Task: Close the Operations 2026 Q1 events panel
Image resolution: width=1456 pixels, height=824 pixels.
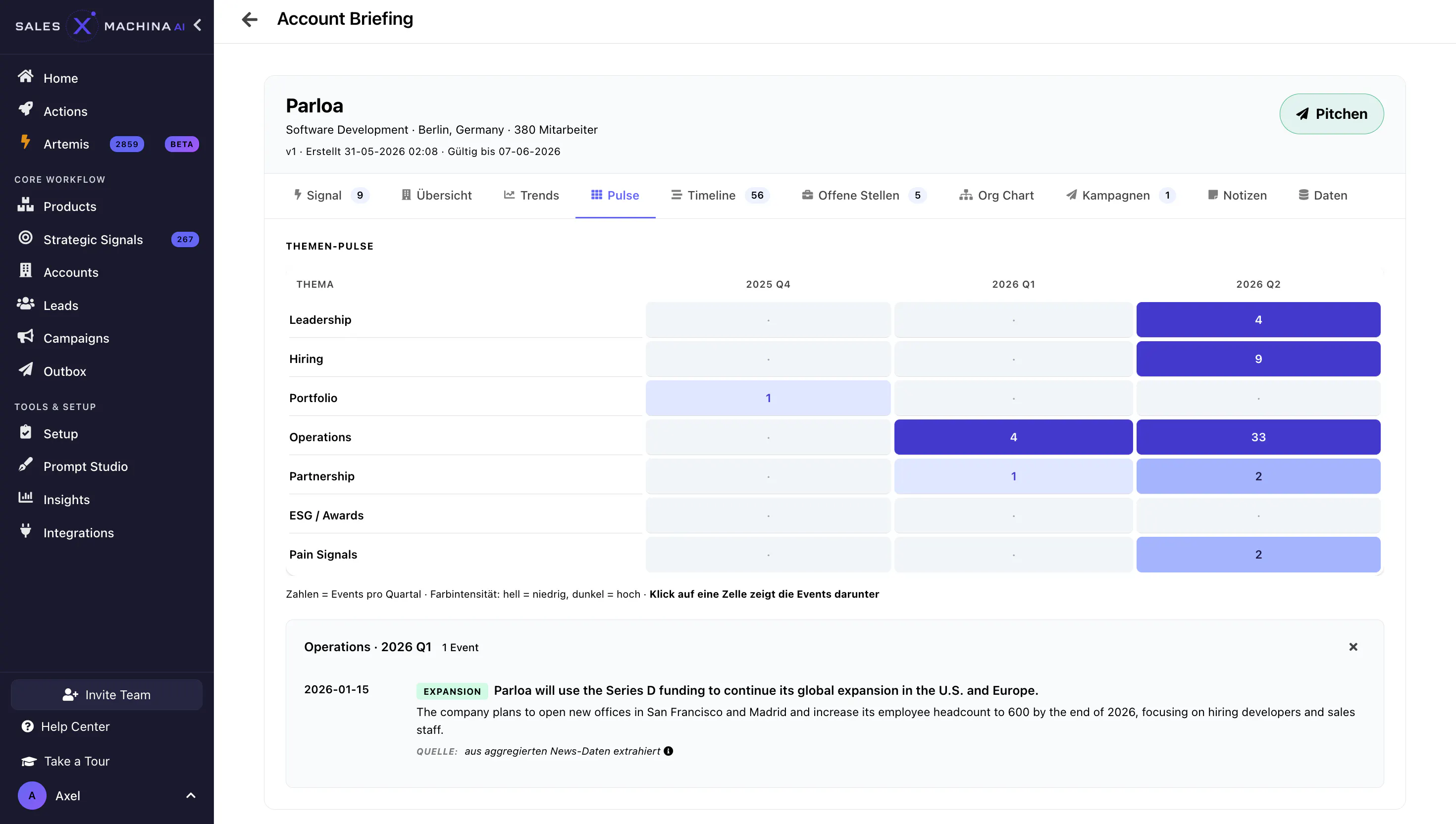Action: [x=1353, y=647]
